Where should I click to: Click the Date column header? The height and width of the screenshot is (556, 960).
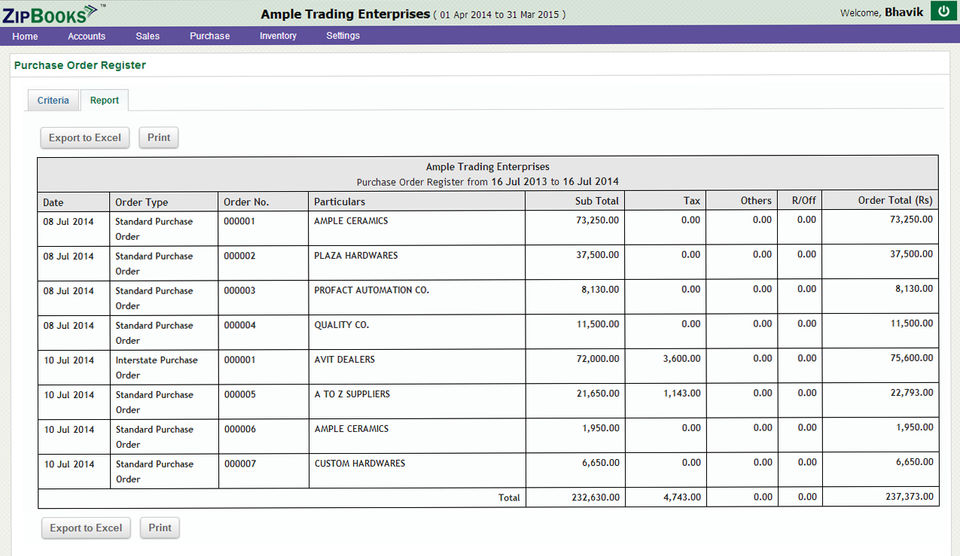[53, 202]
